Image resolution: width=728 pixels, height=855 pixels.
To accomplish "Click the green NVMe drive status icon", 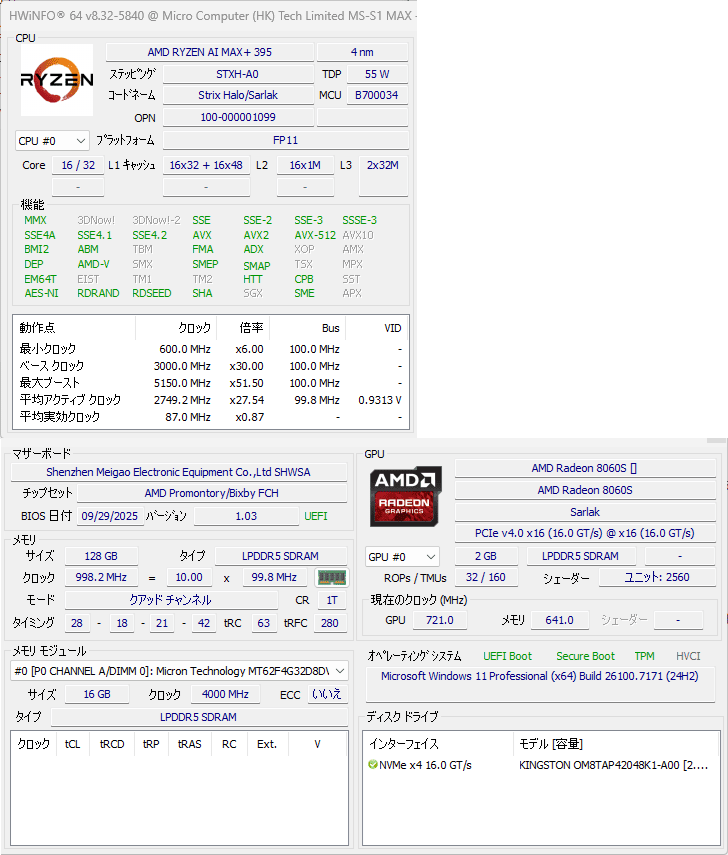I will (x=373, y=765).
